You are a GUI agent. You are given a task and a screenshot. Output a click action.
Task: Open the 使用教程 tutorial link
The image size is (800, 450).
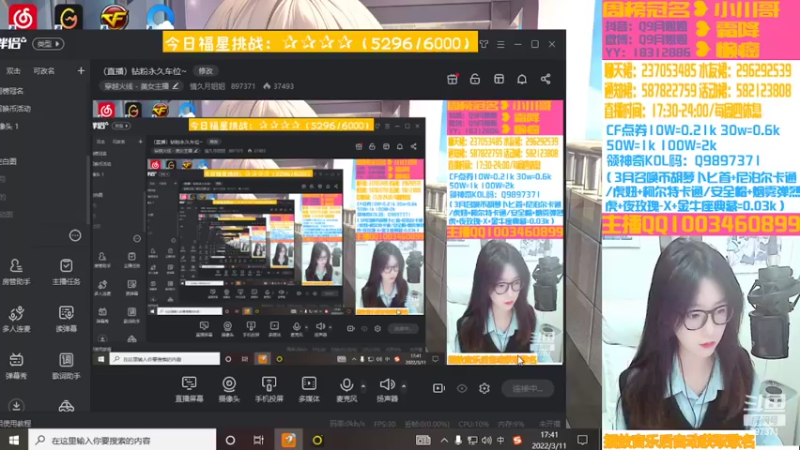click(x=15, y=423)
